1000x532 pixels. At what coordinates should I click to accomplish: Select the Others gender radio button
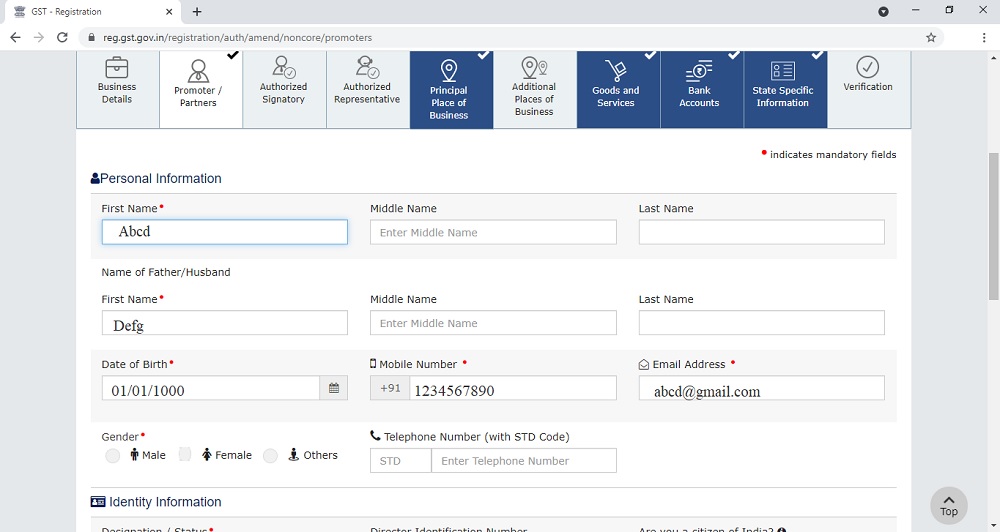click(x=270, y=455)
